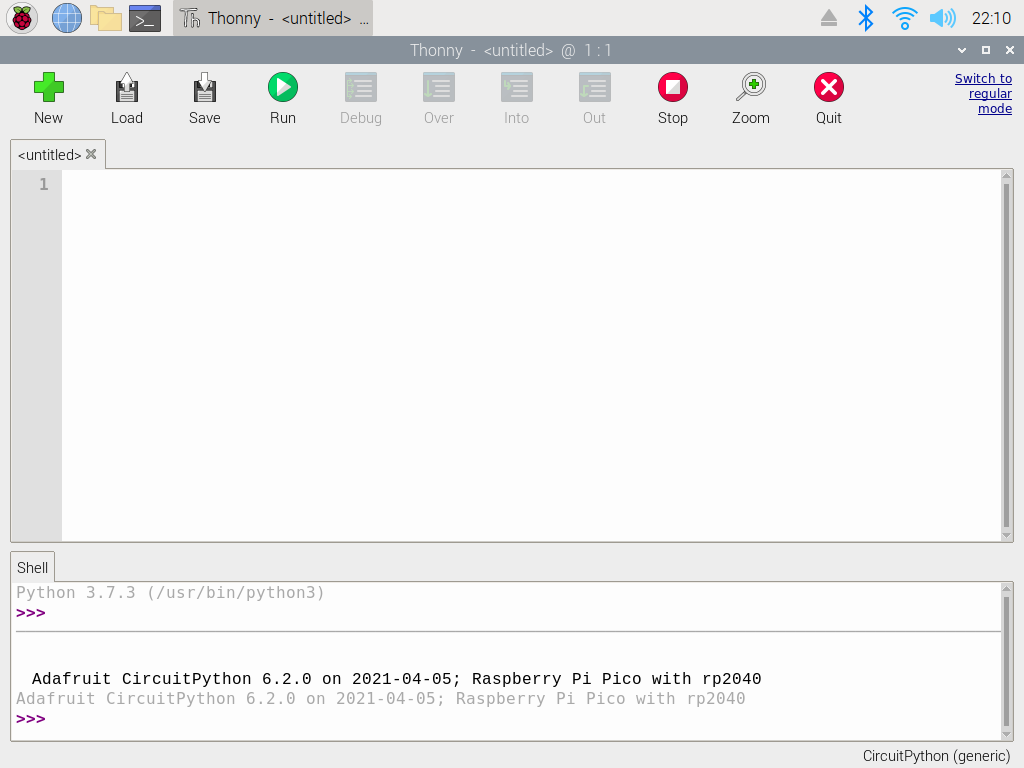
Task: Click the shell scrollbar up arrow
Action: point(1006,589)
